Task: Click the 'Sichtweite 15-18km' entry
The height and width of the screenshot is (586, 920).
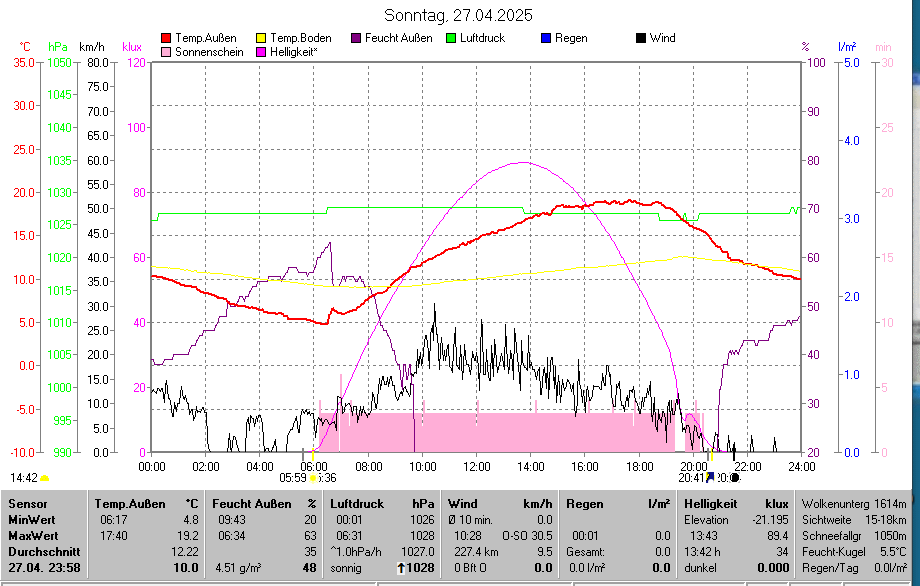Action: (854, 520)
